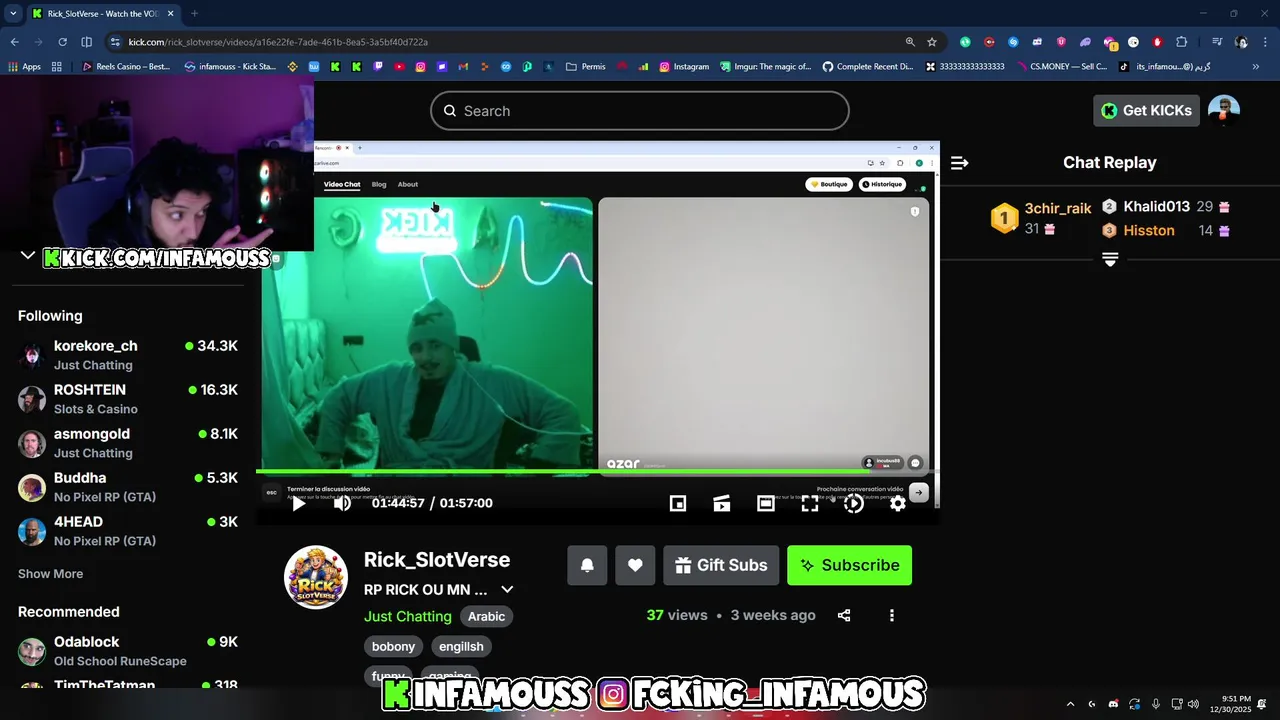Open the tab search dropdown
1280x720 pixels.
13,14
